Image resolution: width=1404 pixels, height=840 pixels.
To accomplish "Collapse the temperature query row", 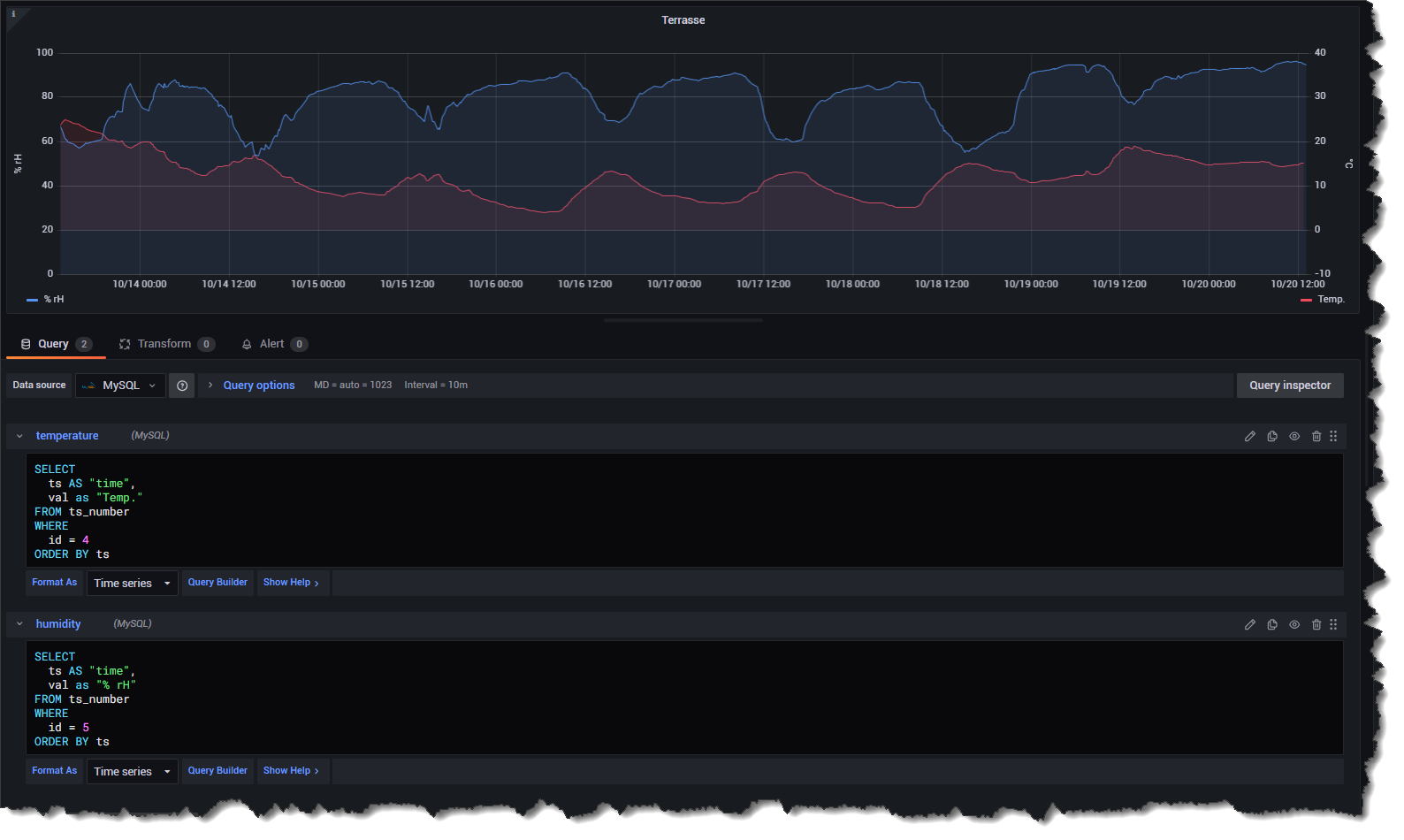I will pyautogui.click(x=19, y=436).
